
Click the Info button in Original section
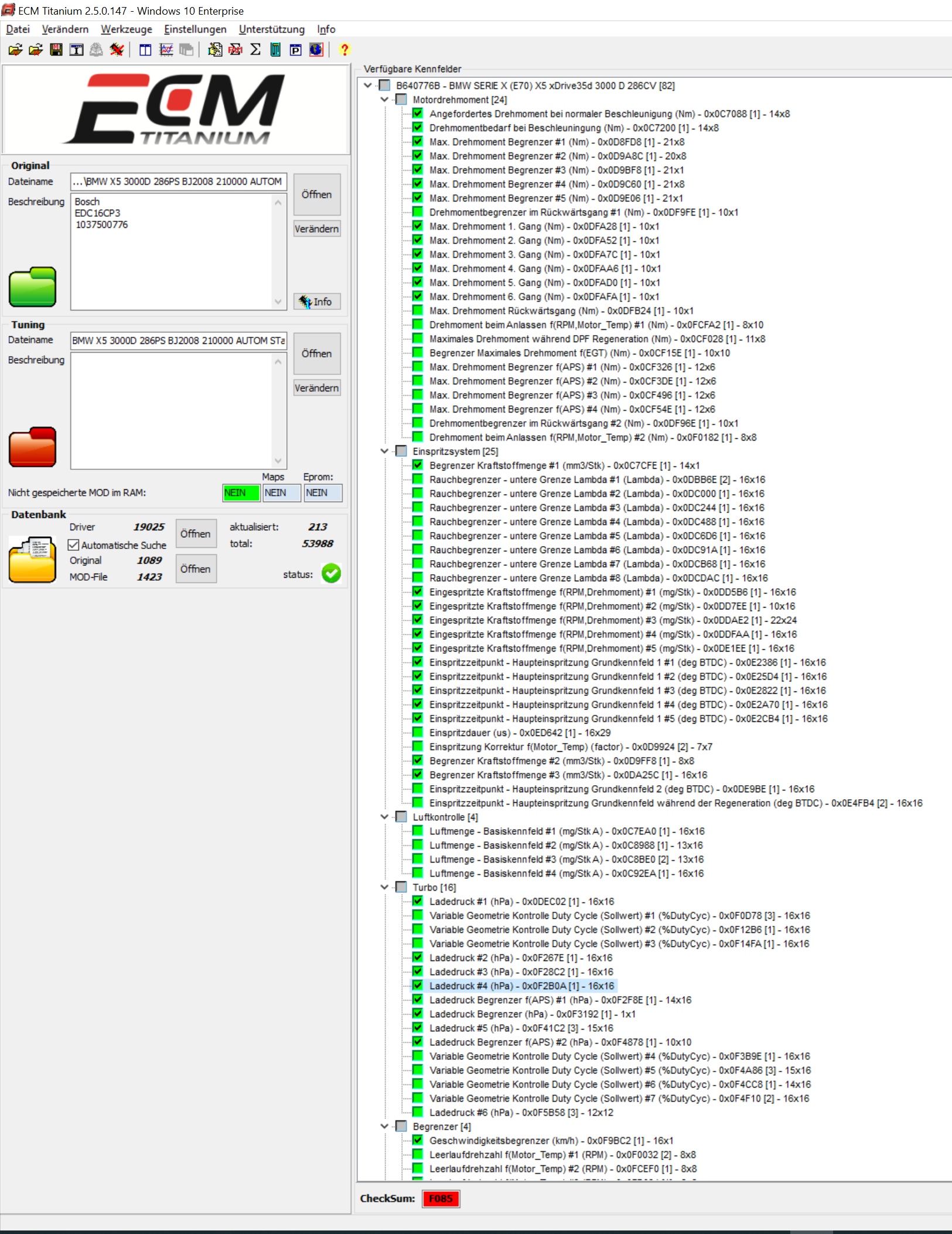pos(316,302)
